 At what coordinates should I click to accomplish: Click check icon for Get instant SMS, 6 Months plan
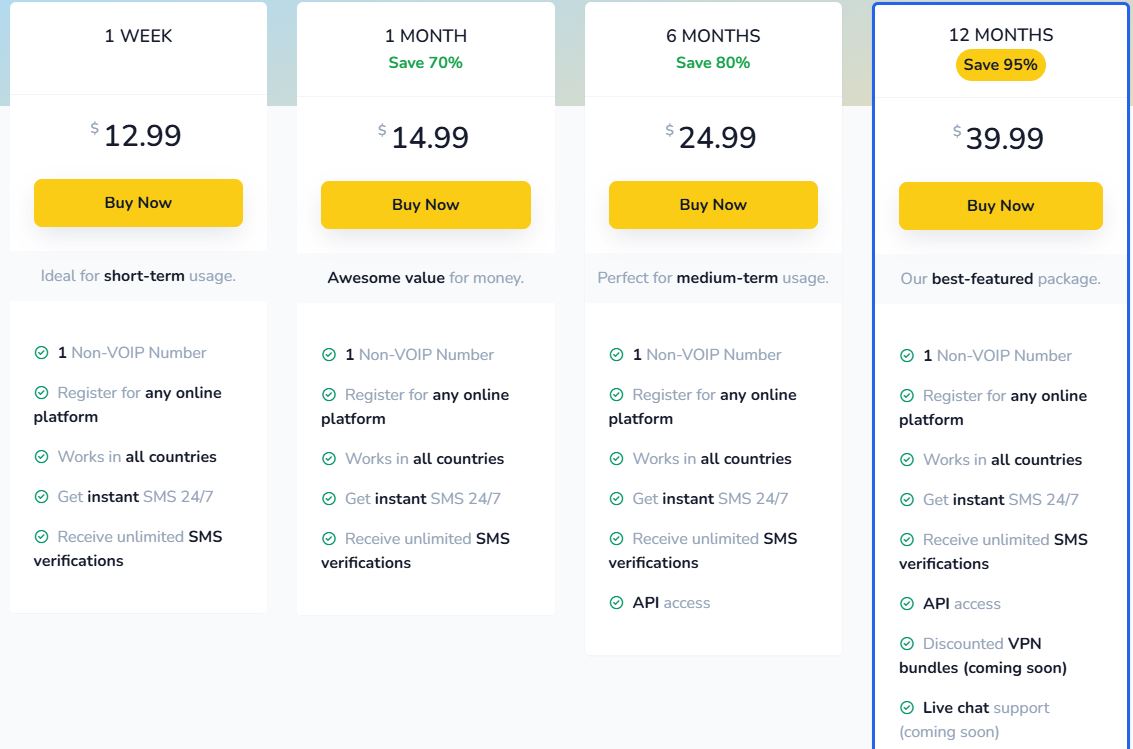pos(616,498)
